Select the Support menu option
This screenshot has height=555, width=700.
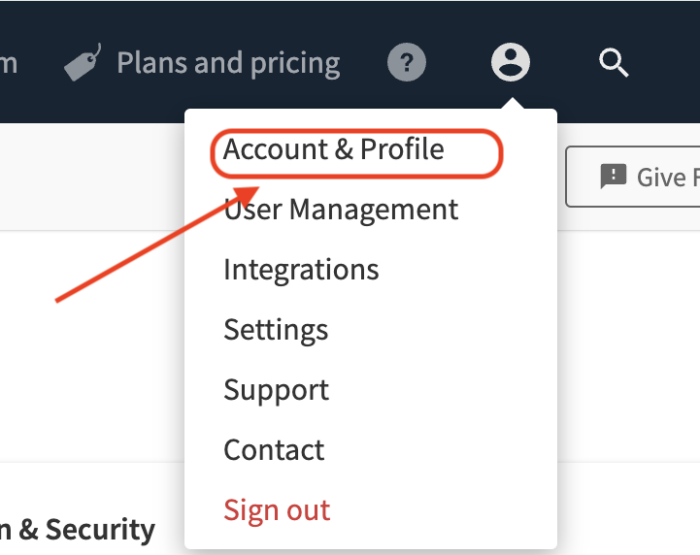pyautogui.click(x=276, y=391)
